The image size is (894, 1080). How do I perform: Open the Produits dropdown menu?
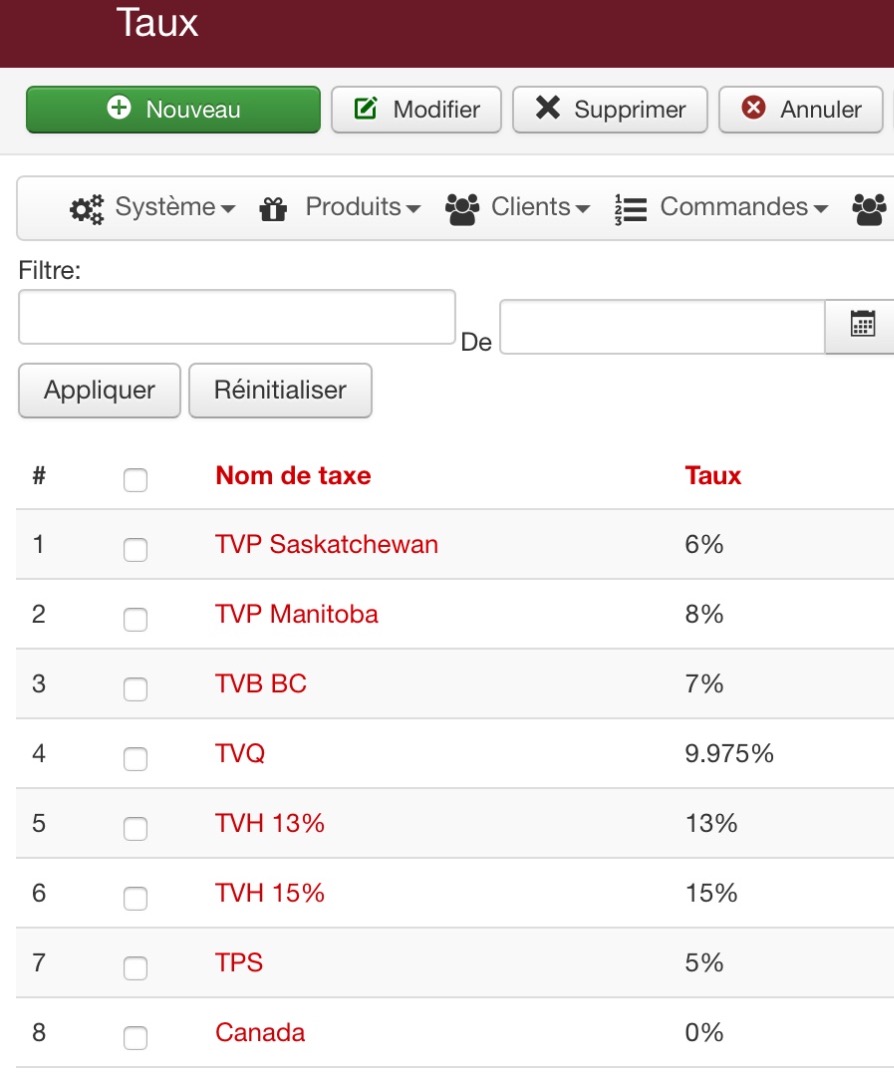point(362,208)
